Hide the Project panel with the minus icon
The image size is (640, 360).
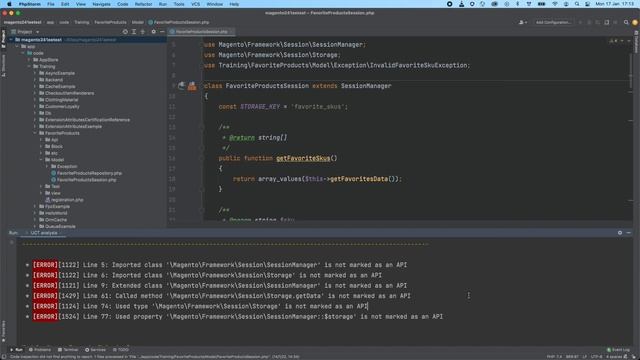(162, 31)
